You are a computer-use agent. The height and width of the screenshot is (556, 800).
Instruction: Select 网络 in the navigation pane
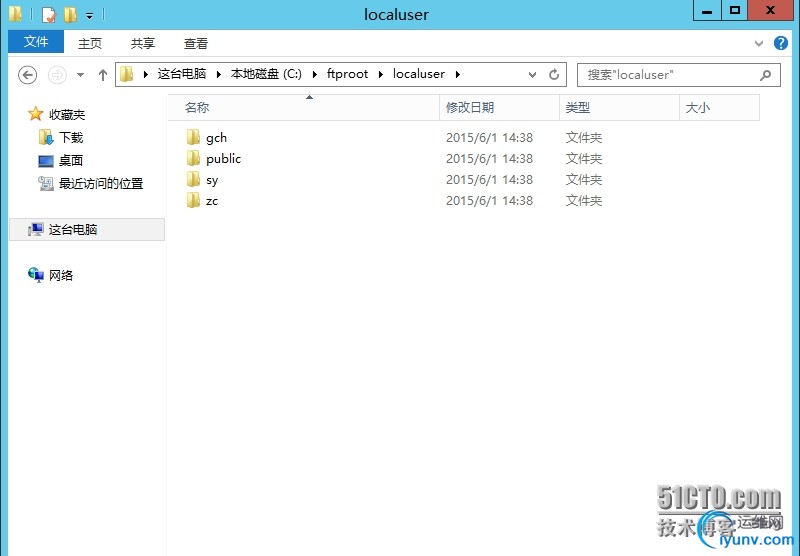click(61, 275)
